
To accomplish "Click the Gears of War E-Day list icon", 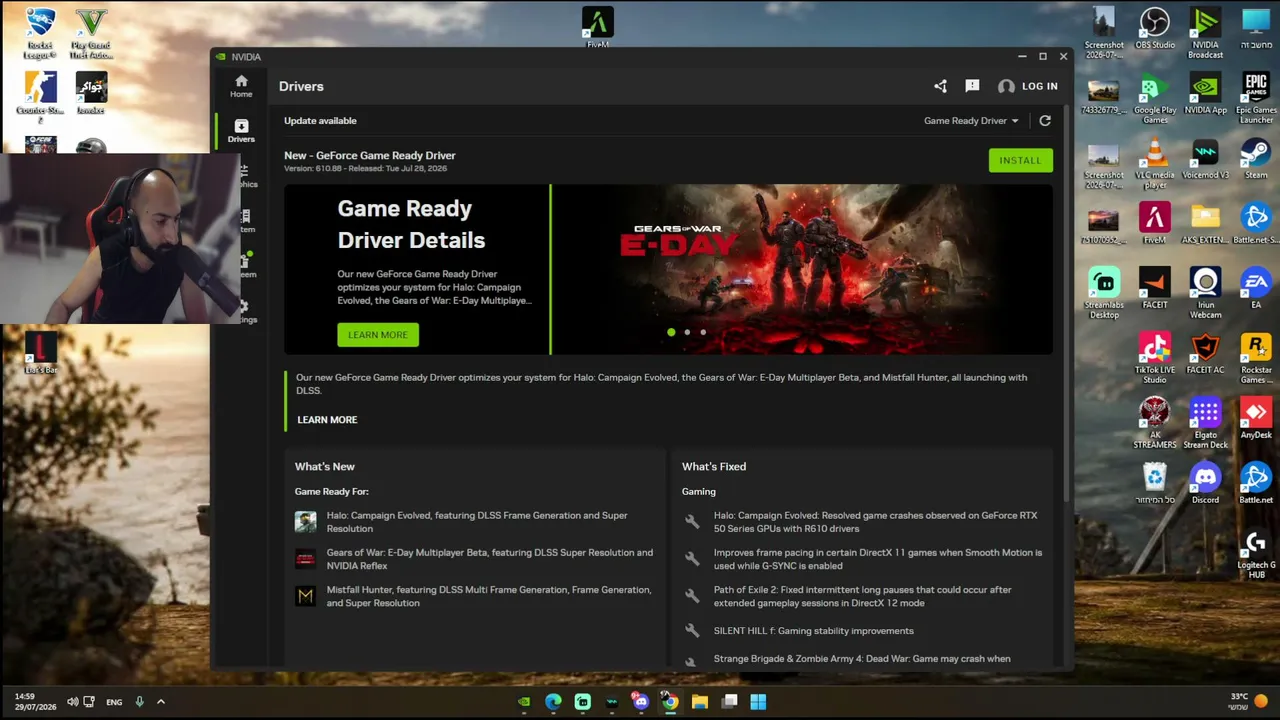I will coord(305,559).
